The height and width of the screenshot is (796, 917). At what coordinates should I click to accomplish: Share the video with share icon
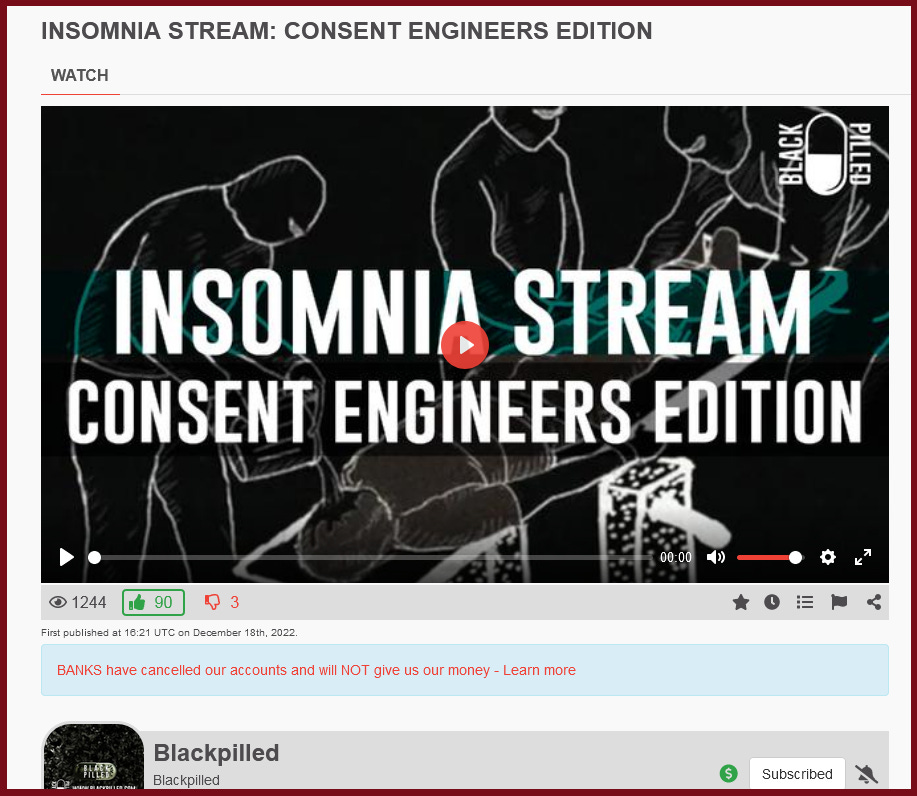pyautogui.click(x=874, y=602)
